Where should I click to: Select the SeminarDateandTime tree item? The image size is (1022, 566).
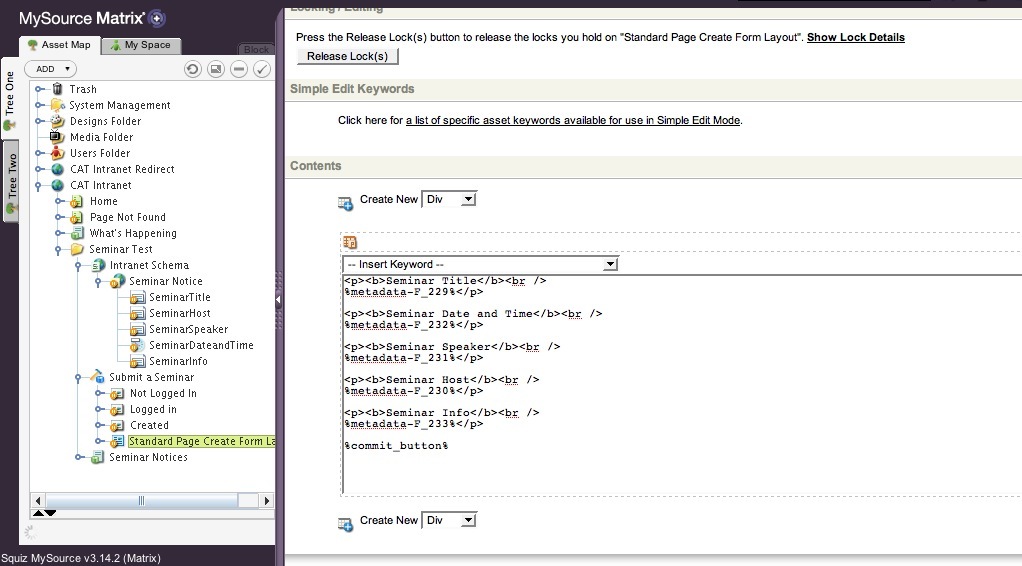pyautogui.click(x=201, y=345)
